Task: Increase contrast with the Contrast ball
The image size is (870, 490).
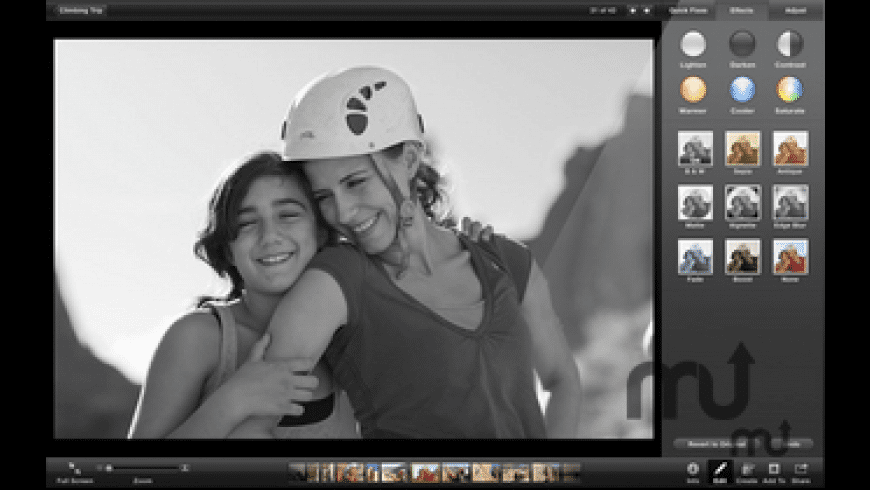Action: click(790, 44)
